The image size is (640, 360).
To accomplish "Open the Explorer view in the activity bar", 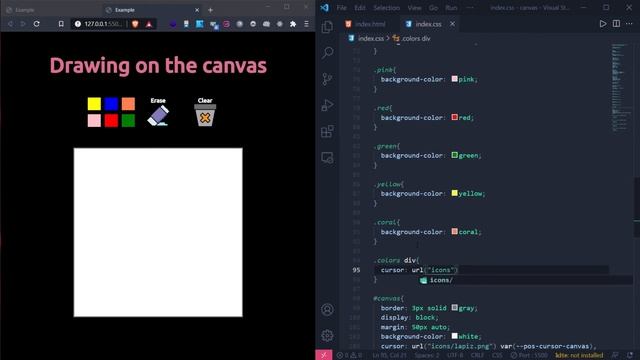I will [327, 27].
